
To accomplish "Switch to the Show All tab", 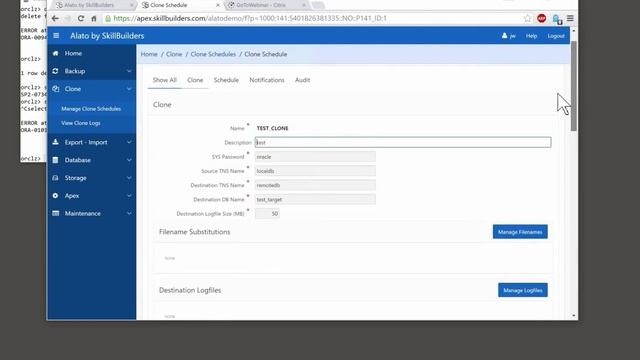I will coord(164,80).
